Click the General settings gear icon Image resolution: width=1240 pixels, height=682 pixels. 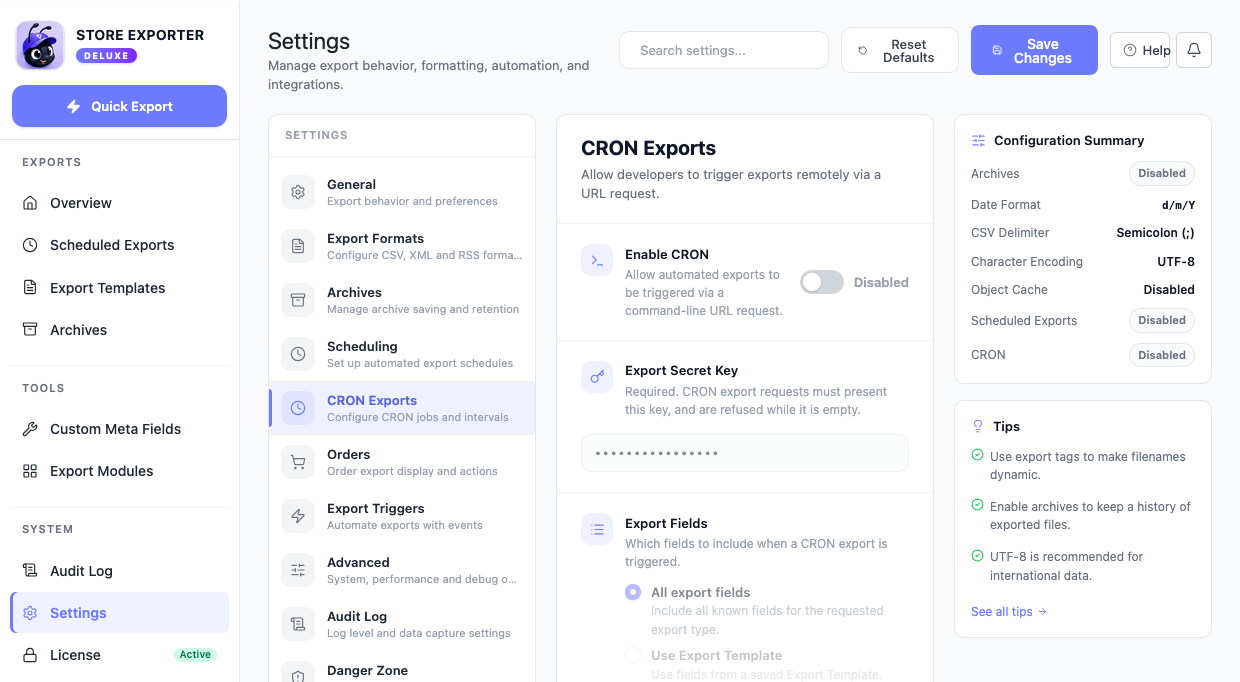tap(298, 192)
